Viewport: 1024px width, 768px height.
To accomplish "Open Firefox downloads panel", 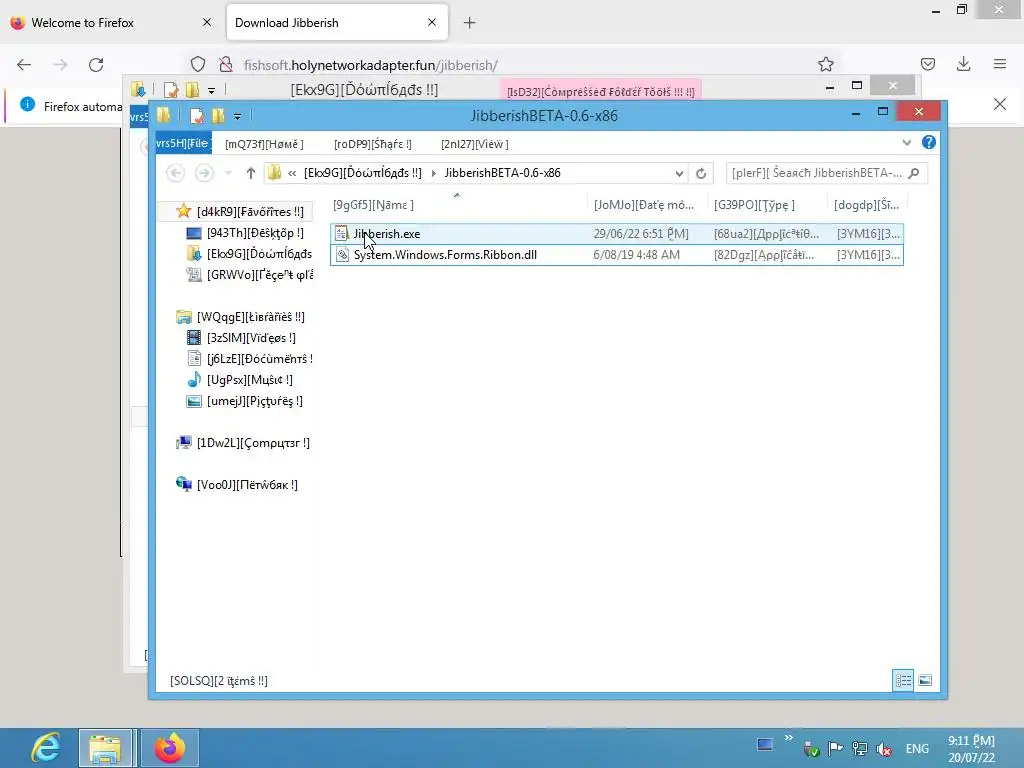I will (963, 64).
